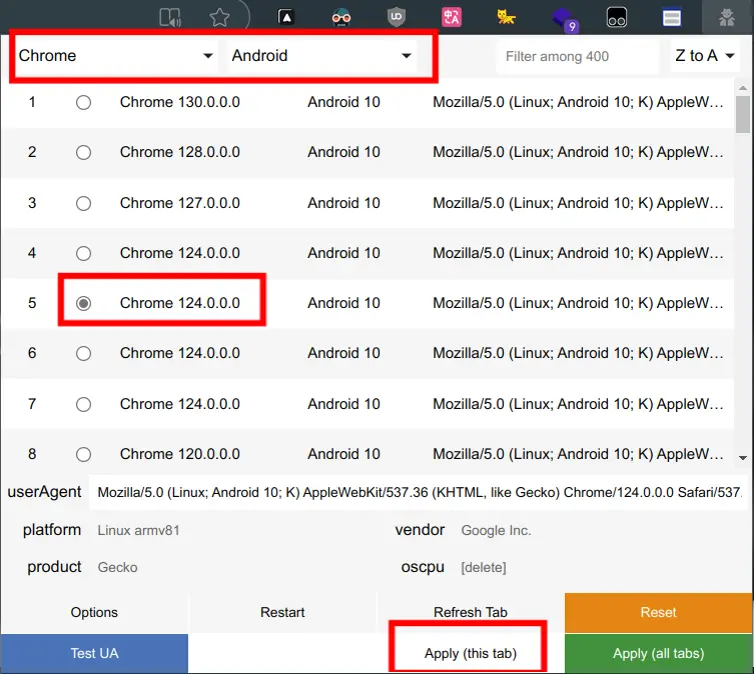Viewport: 754px width, 674px height.
Task: Click the User-Agent Switcher spy icon
Action: point(727,17)
